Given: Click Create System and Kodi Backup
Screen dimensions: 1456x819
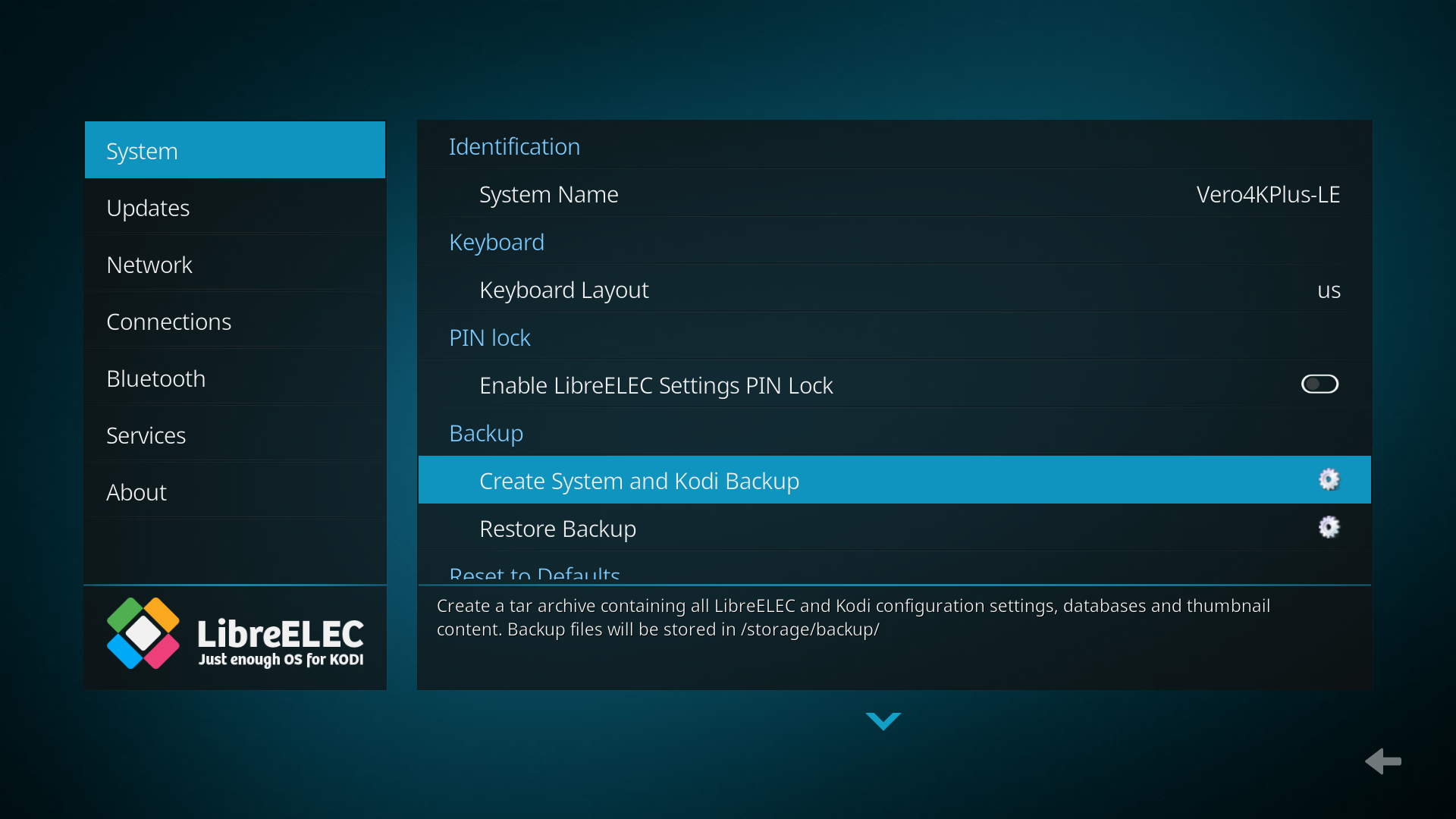Looking at the screenshot, I should pos(639,481).
